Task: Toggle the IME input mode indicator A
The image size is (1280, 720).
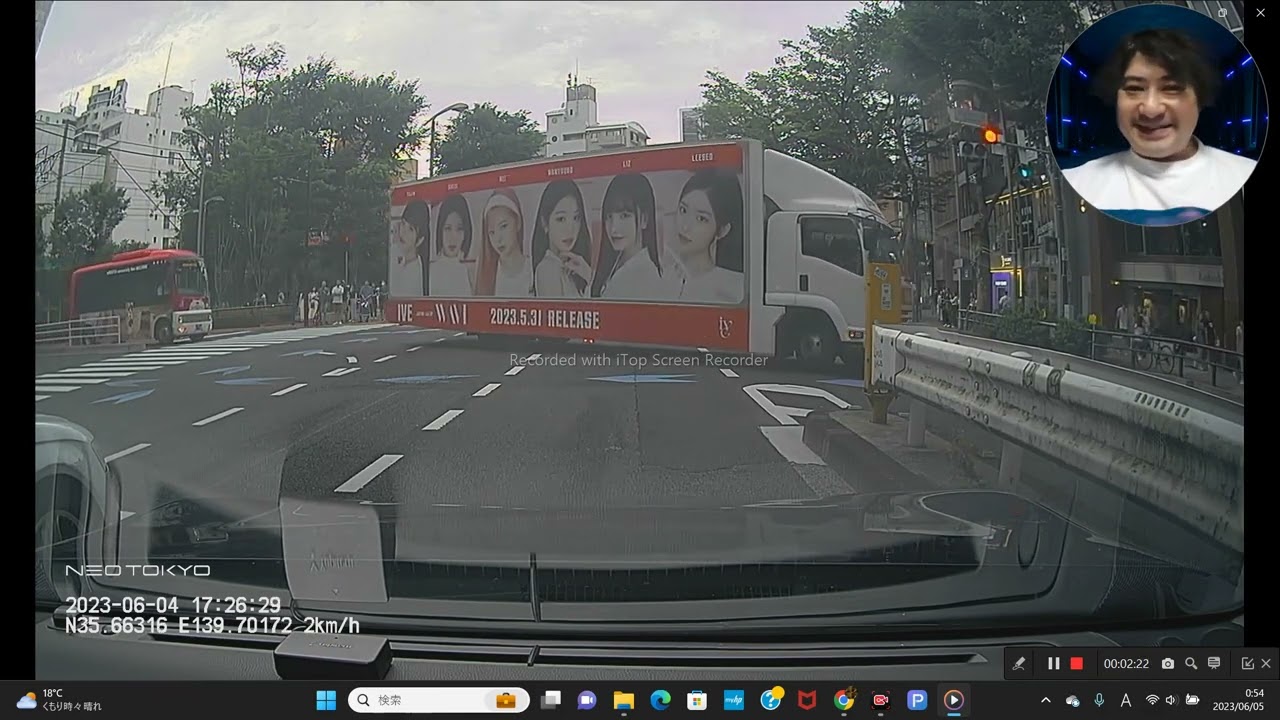Action: pos(1125,700)
